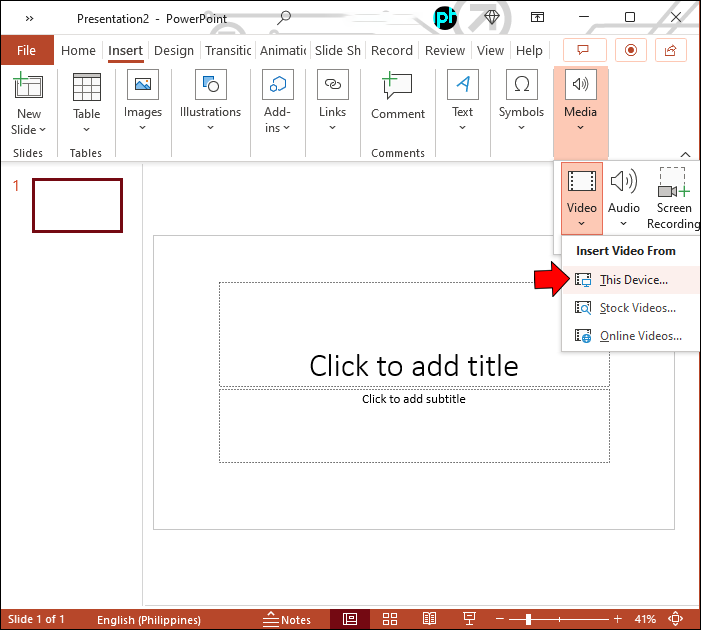Choose This Device... video option
Screen dimensions: 701x630
pyautogui.click(x=630, y=280)
